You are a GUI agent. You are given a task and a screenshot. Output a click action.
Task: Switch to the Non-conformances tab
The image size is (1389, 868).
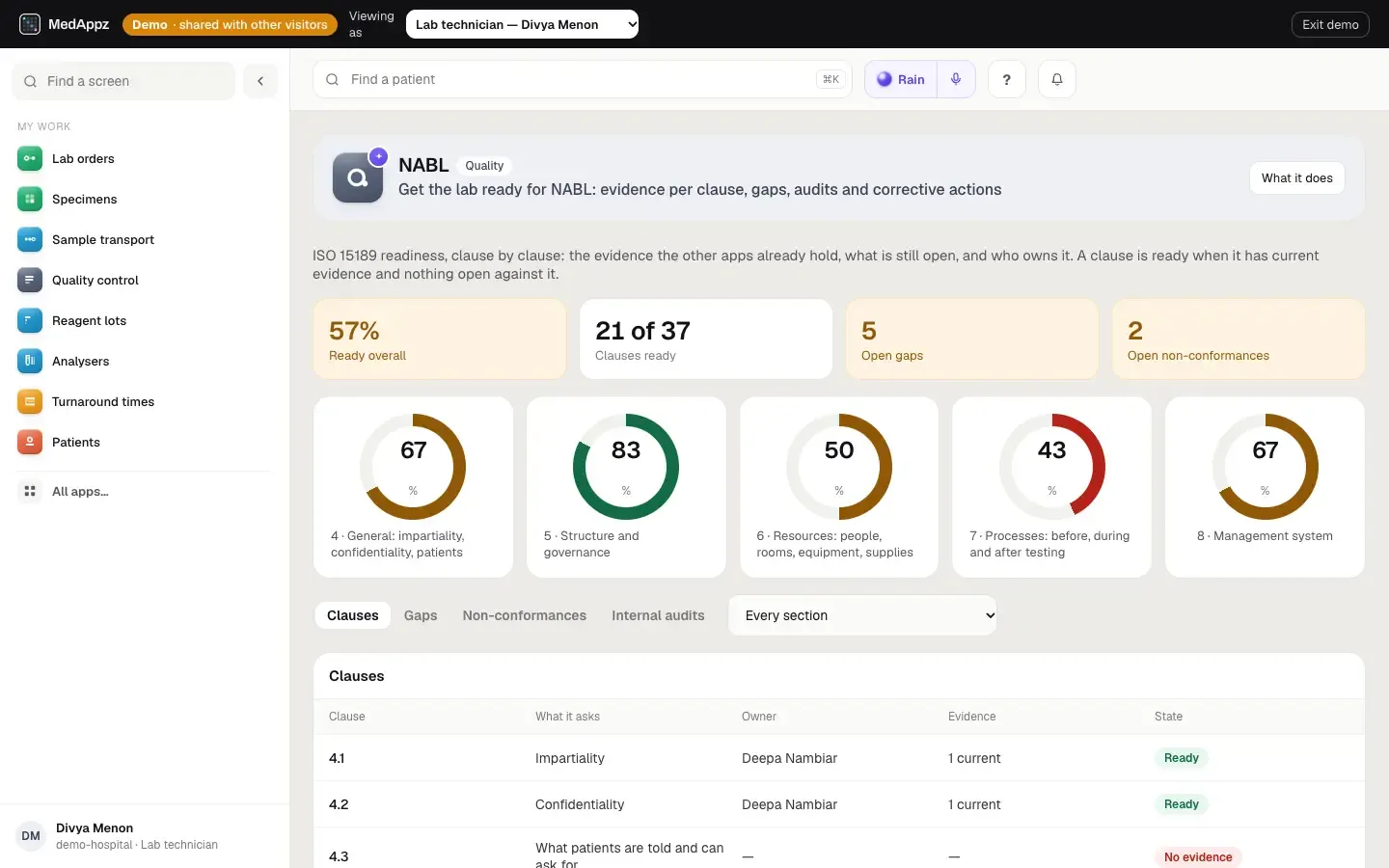click(x=525, y=615)
